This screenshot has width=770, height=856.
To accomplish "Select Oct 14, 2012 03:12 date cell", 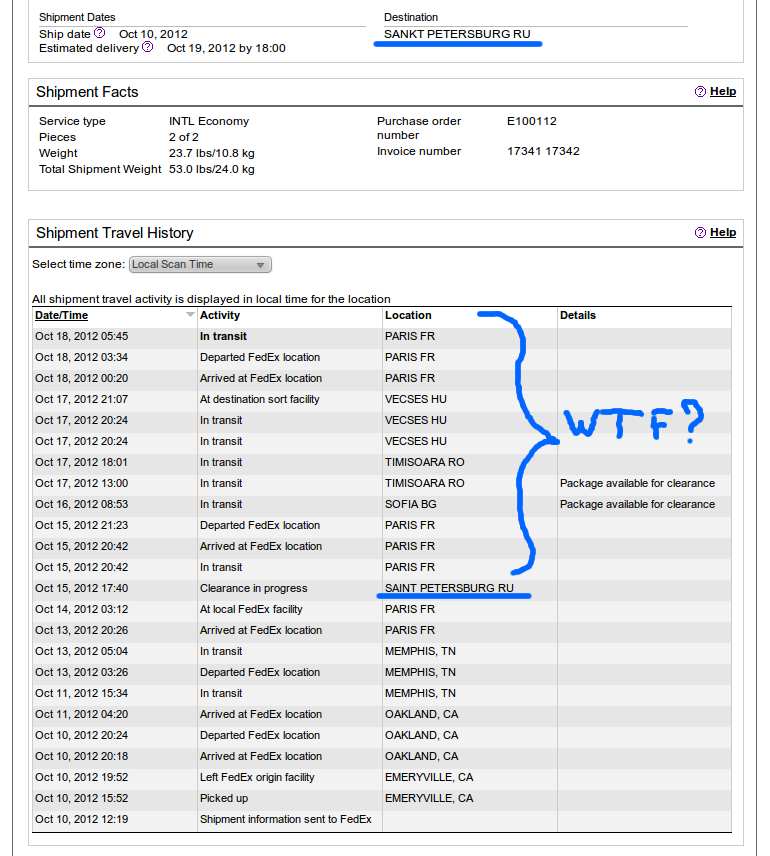I will tap(81, 609).
